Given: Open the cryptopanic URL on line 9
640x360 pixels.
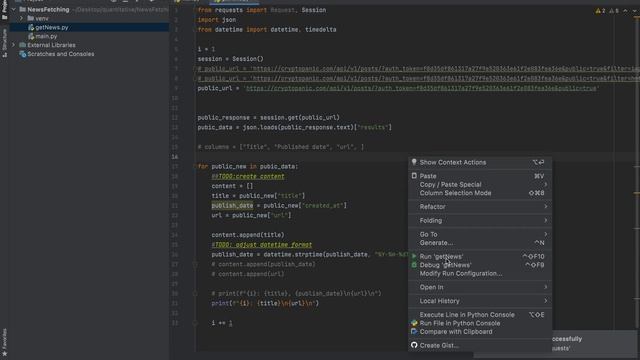Looking at the screenshot, I should coord(421,88).
